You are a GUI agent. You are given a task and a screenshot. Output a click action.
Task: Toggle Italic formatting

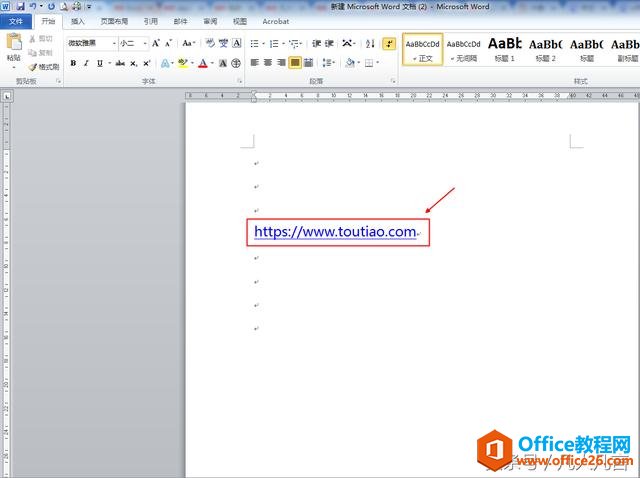86,63
